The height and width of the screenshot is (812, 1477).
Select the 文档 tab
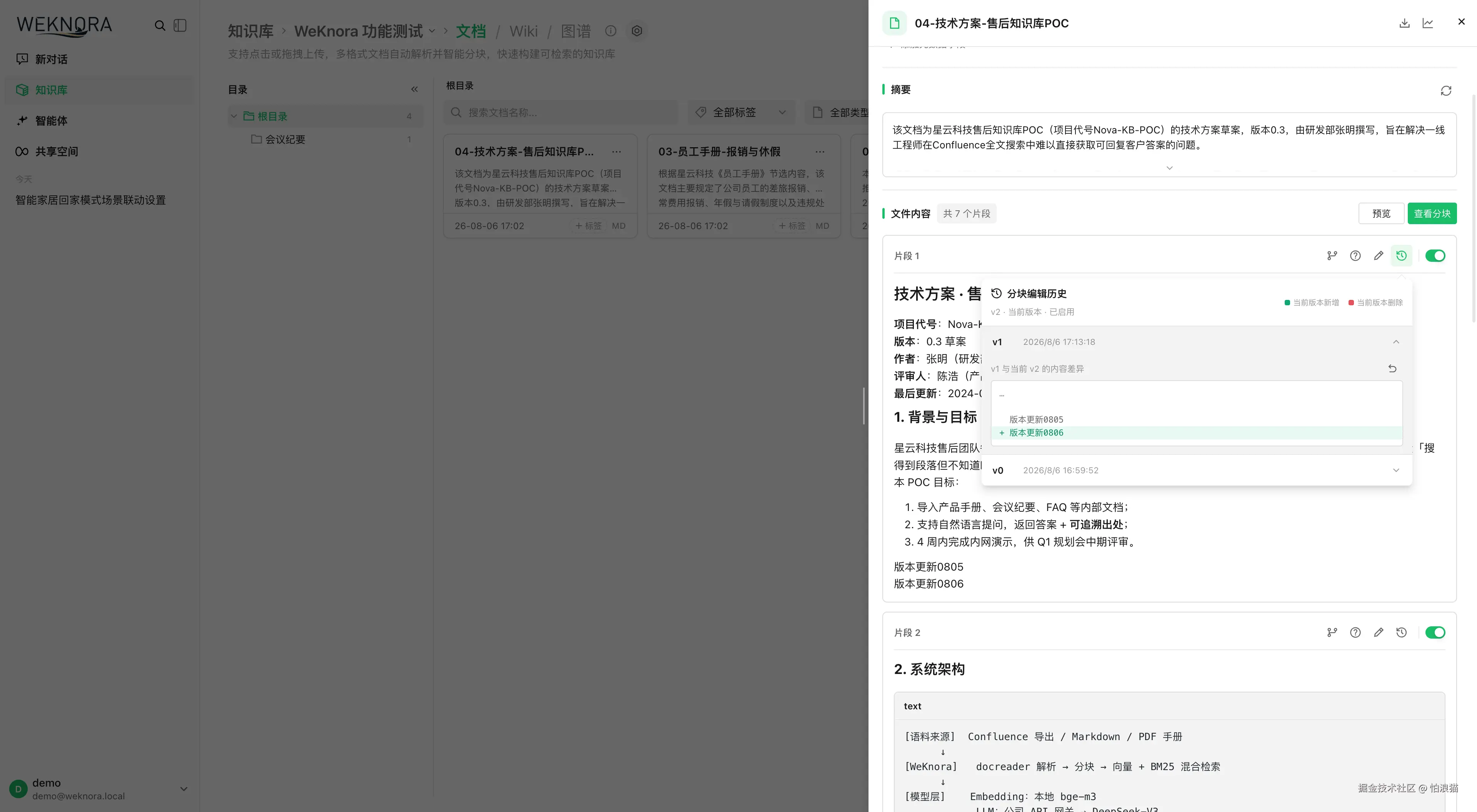tap(471, 31)
